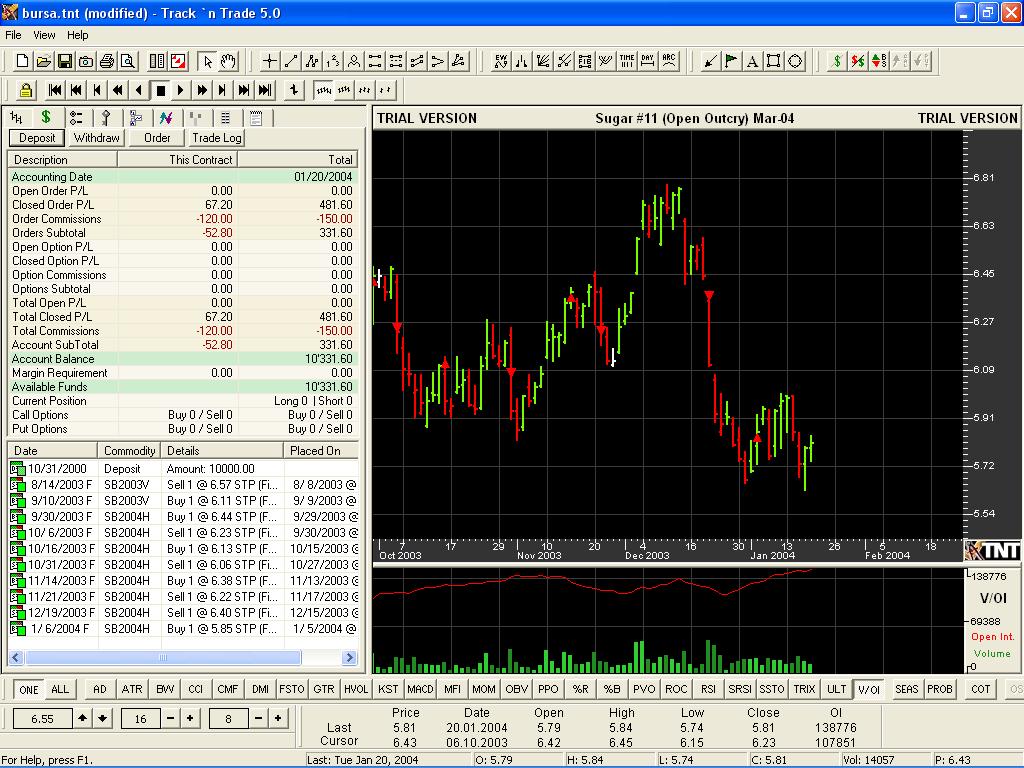1024x768 pixels.
Task: Click the Save file icon
Action: click(64, 61)
